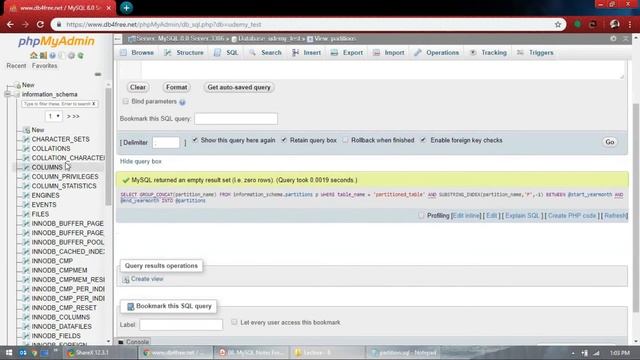The height and width of the screenshot is (360, 640).
Task: Click the Export tab icon
Action: [334, 53]
